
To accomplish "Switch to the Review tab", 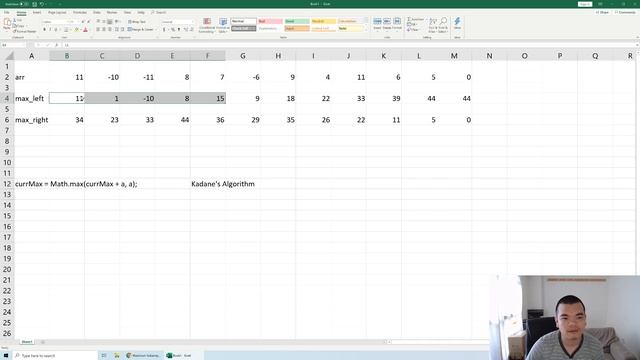I will tap(111, 13).
